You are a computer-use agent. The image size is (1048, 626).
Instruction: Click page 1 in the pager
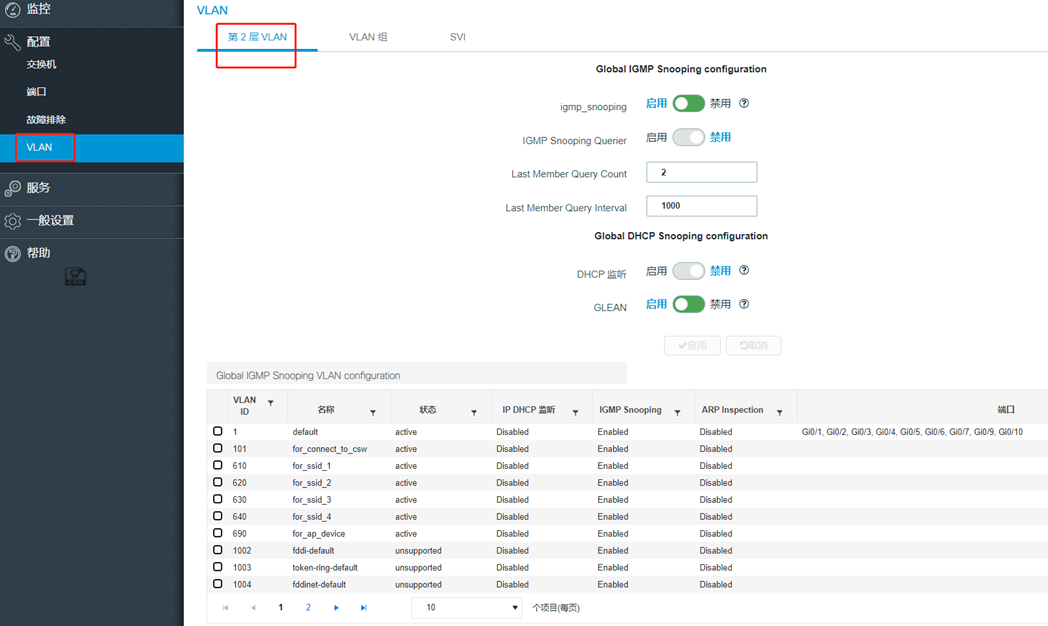coord(281,608)
